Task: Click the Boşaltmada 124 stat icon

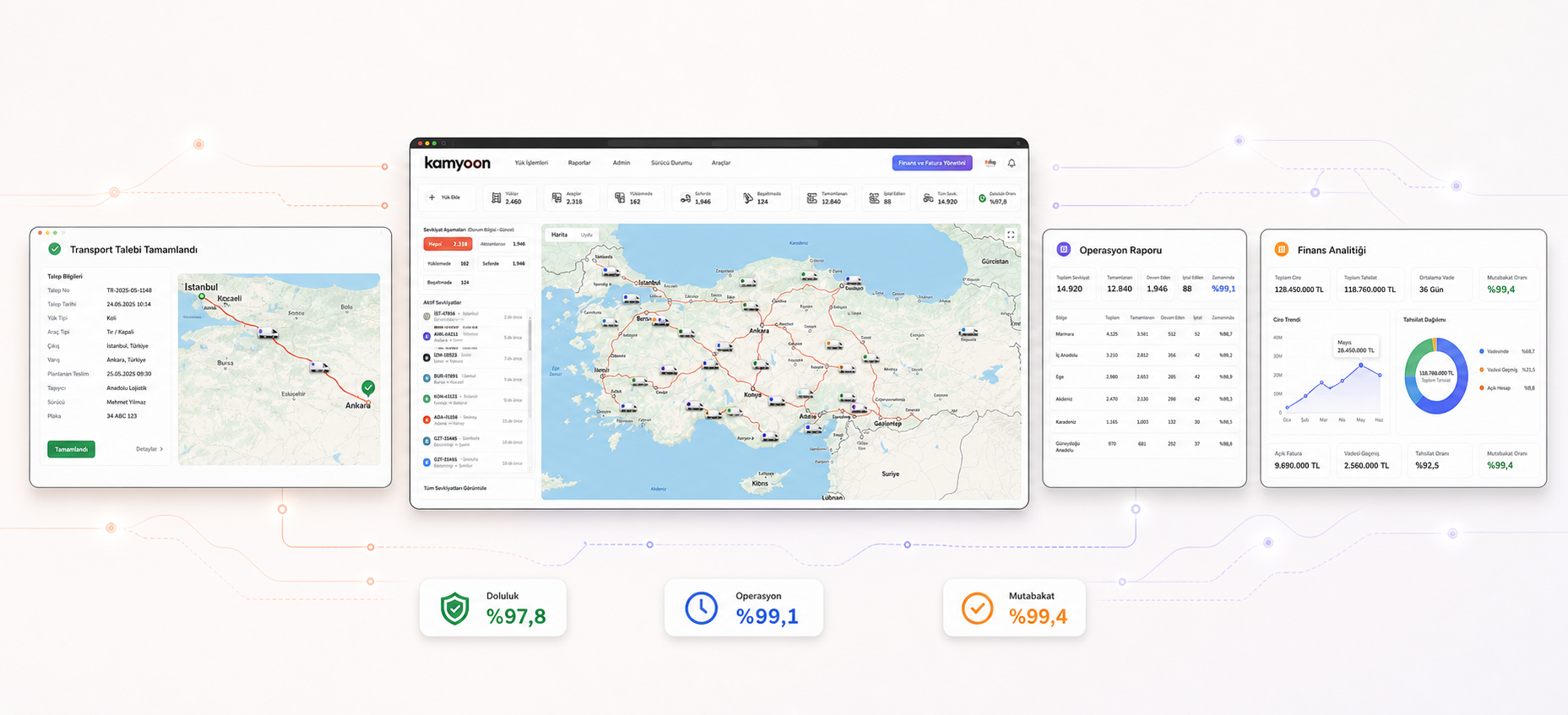Action: coord(747,198)
